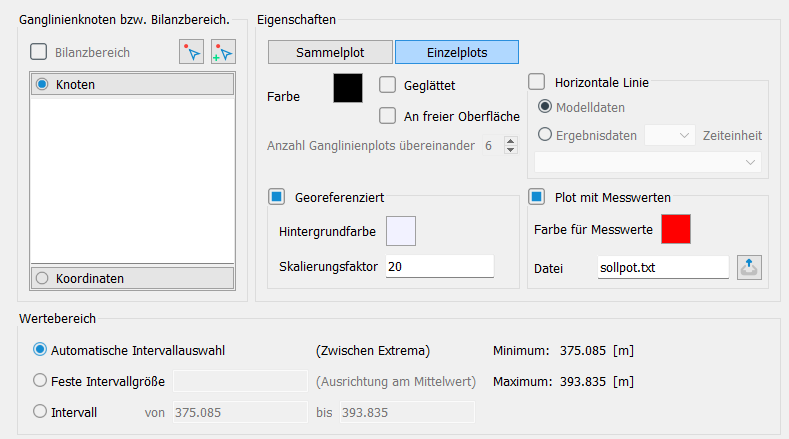
Task: Check An freier Oberfläche option
Action: coord(387,115)
